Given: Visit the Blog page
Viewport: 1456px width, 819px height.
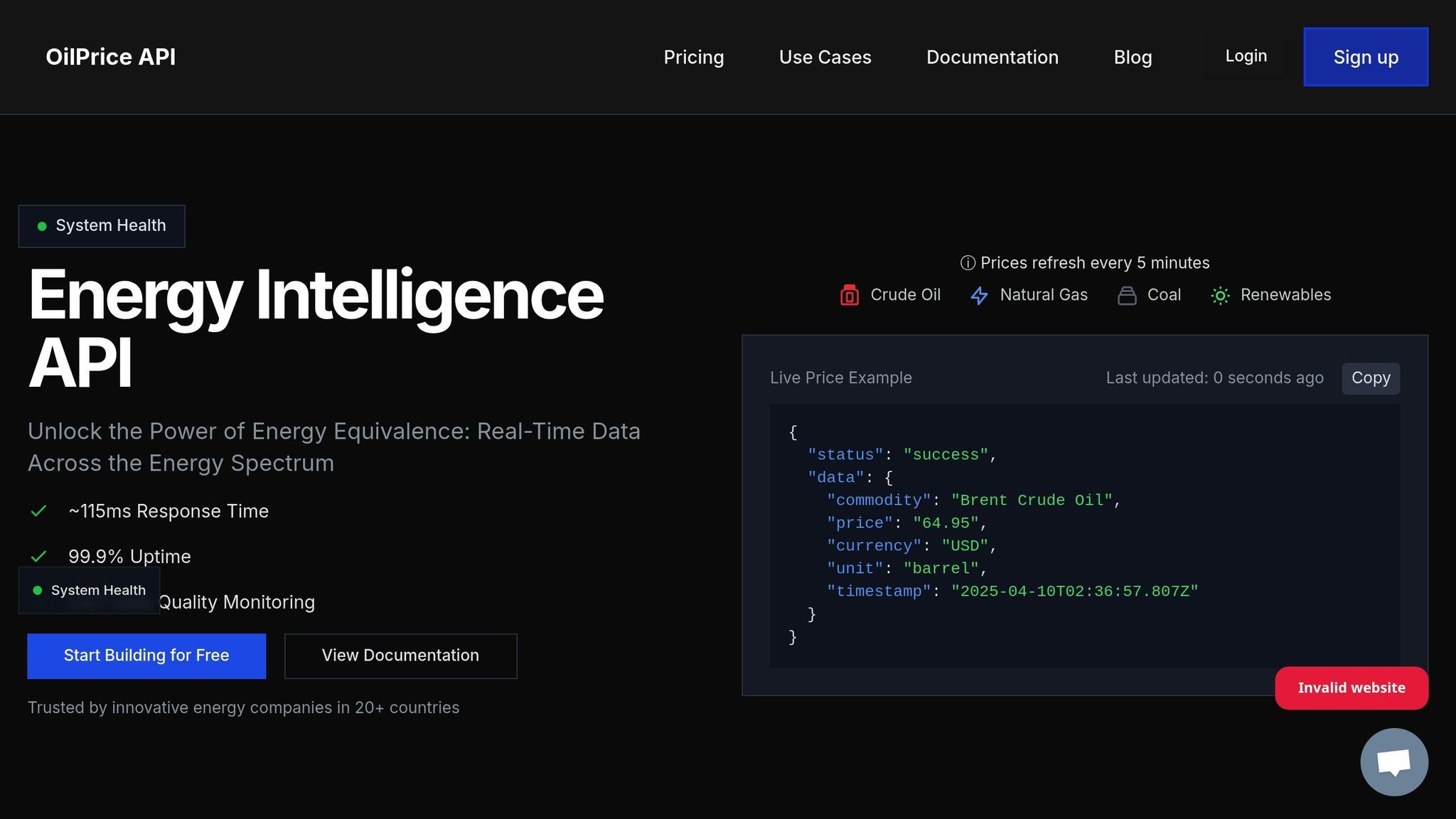Looking at the screenshot, I should click(x=1133, y=57).
